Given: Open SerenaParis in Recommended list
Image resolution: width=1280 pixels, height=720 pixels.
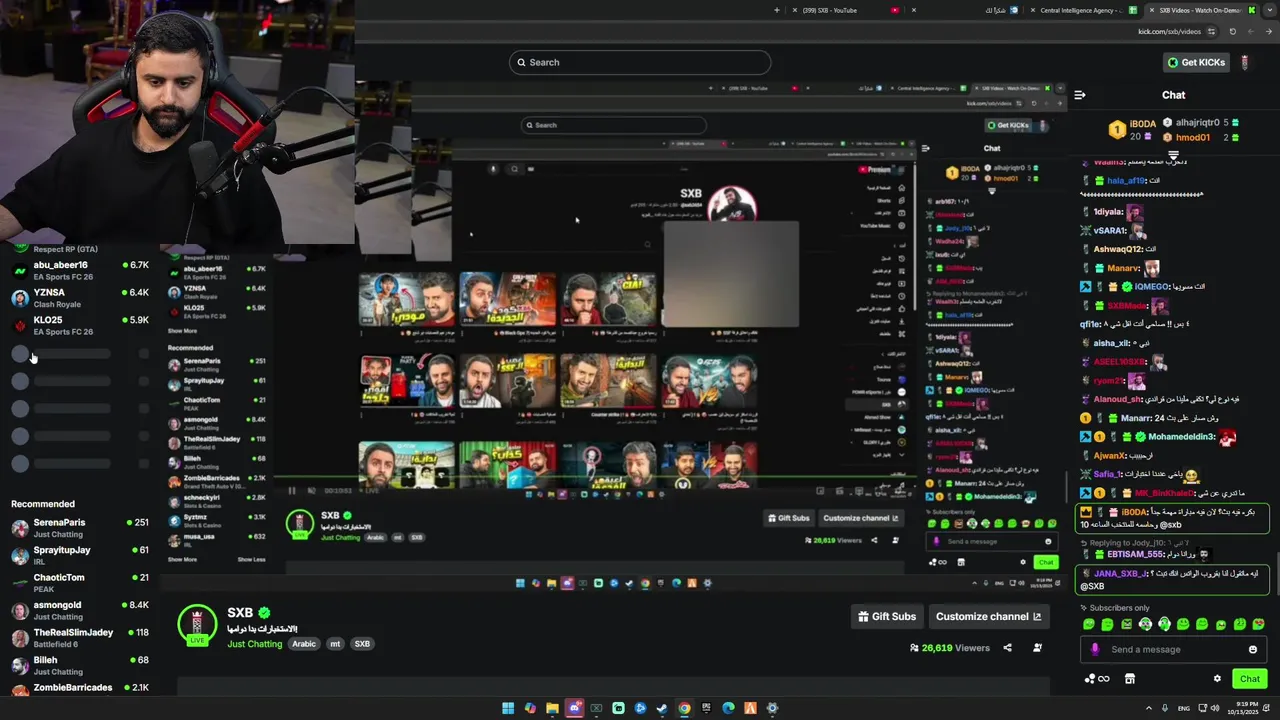Looking at the screenshot, I should click(x=79, y=528).
